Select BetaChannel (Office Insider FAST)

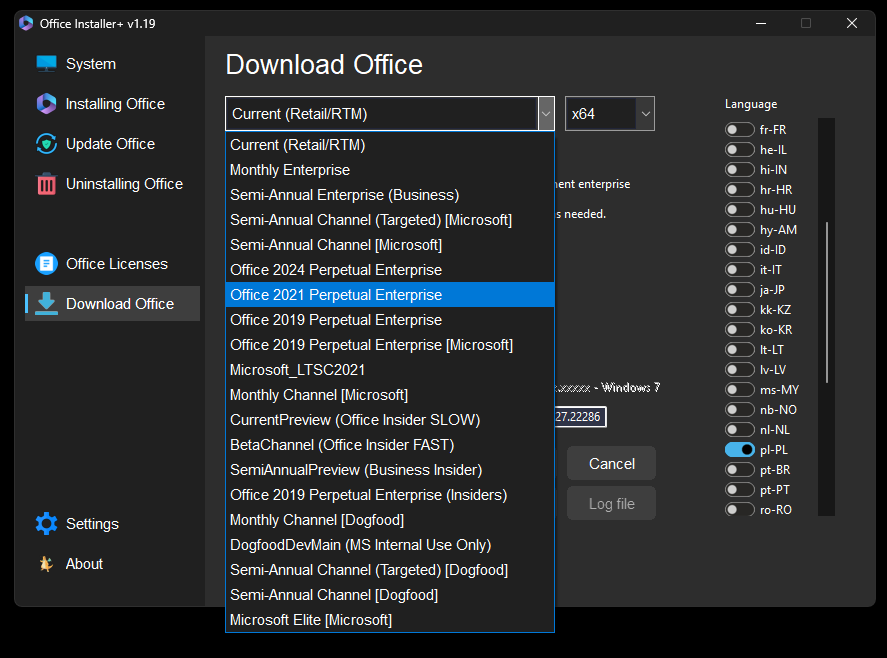(390, 445)
